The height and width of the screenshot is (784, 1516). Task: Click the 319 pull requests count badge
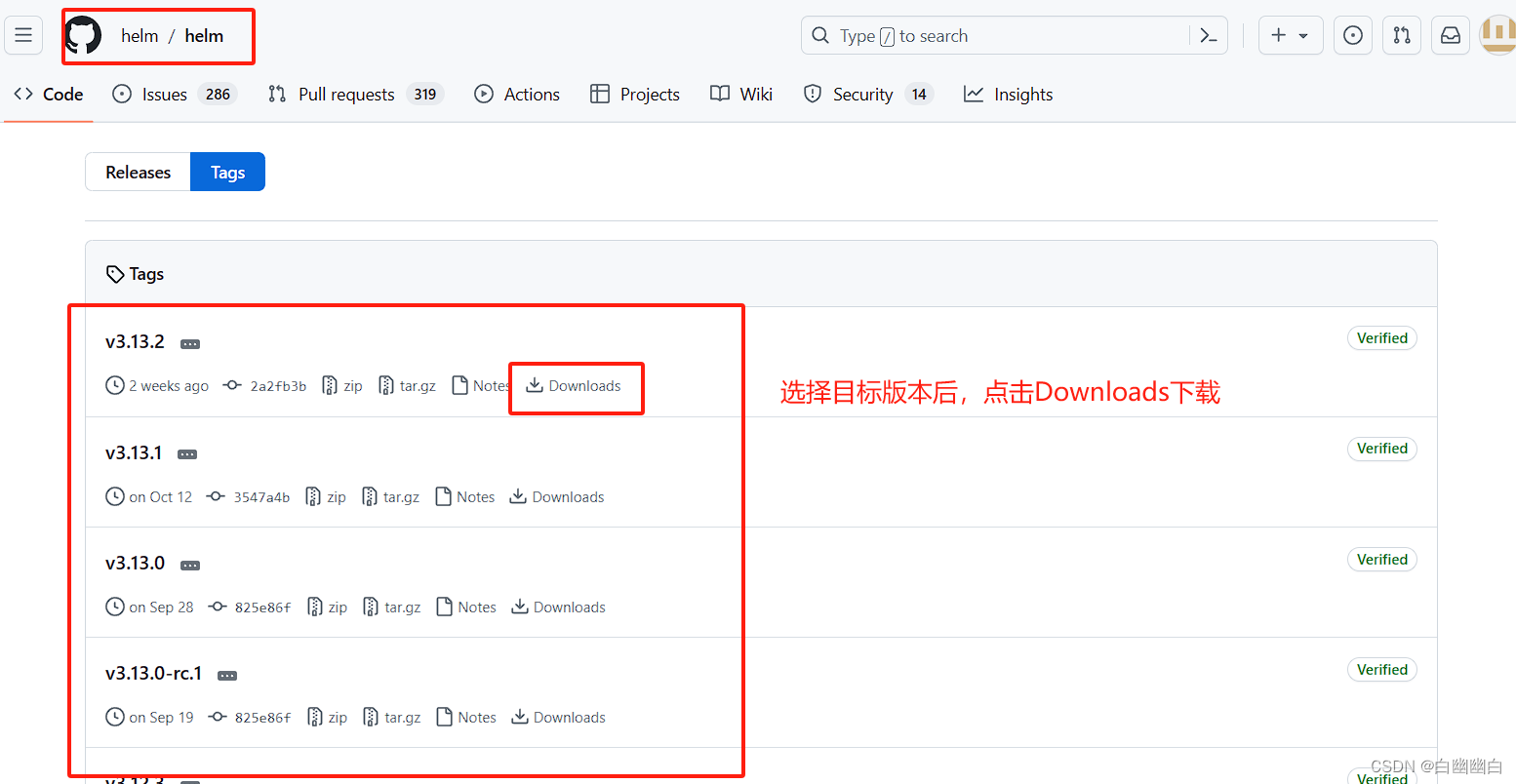point(424,95)
